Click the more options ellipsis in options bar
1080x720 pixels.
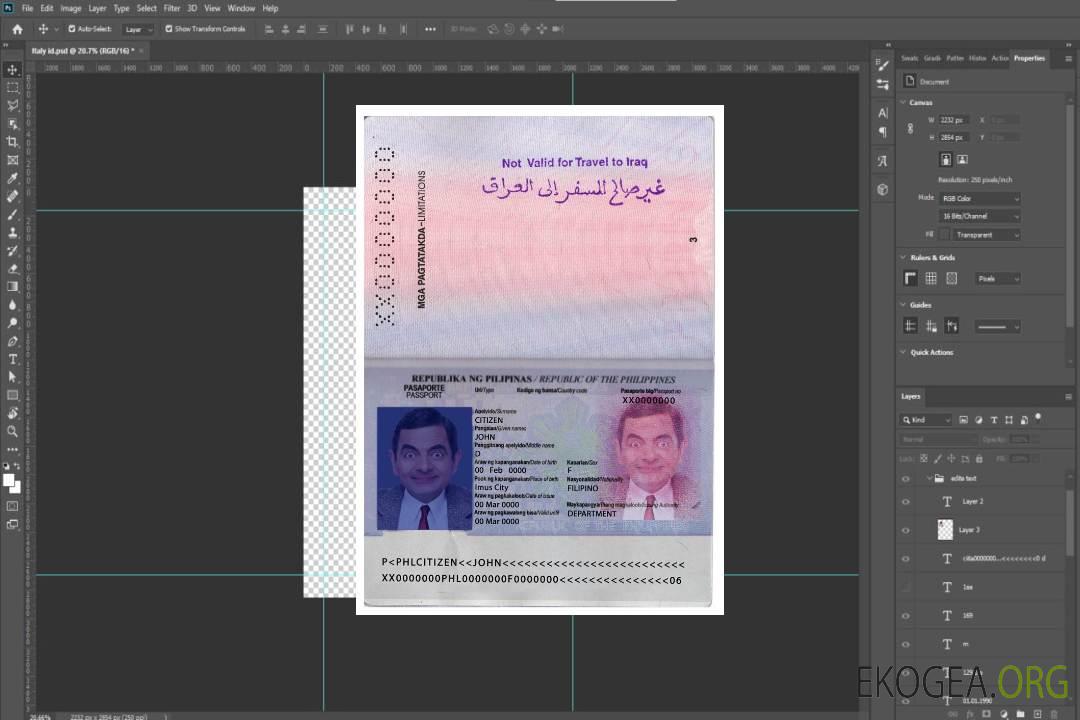pos(430,29)
